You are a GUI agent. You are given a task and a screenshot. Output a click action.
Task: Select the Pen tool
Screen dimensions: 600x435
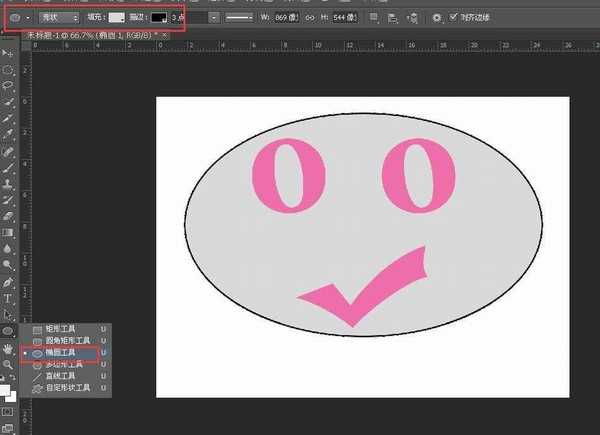(8, 281)
